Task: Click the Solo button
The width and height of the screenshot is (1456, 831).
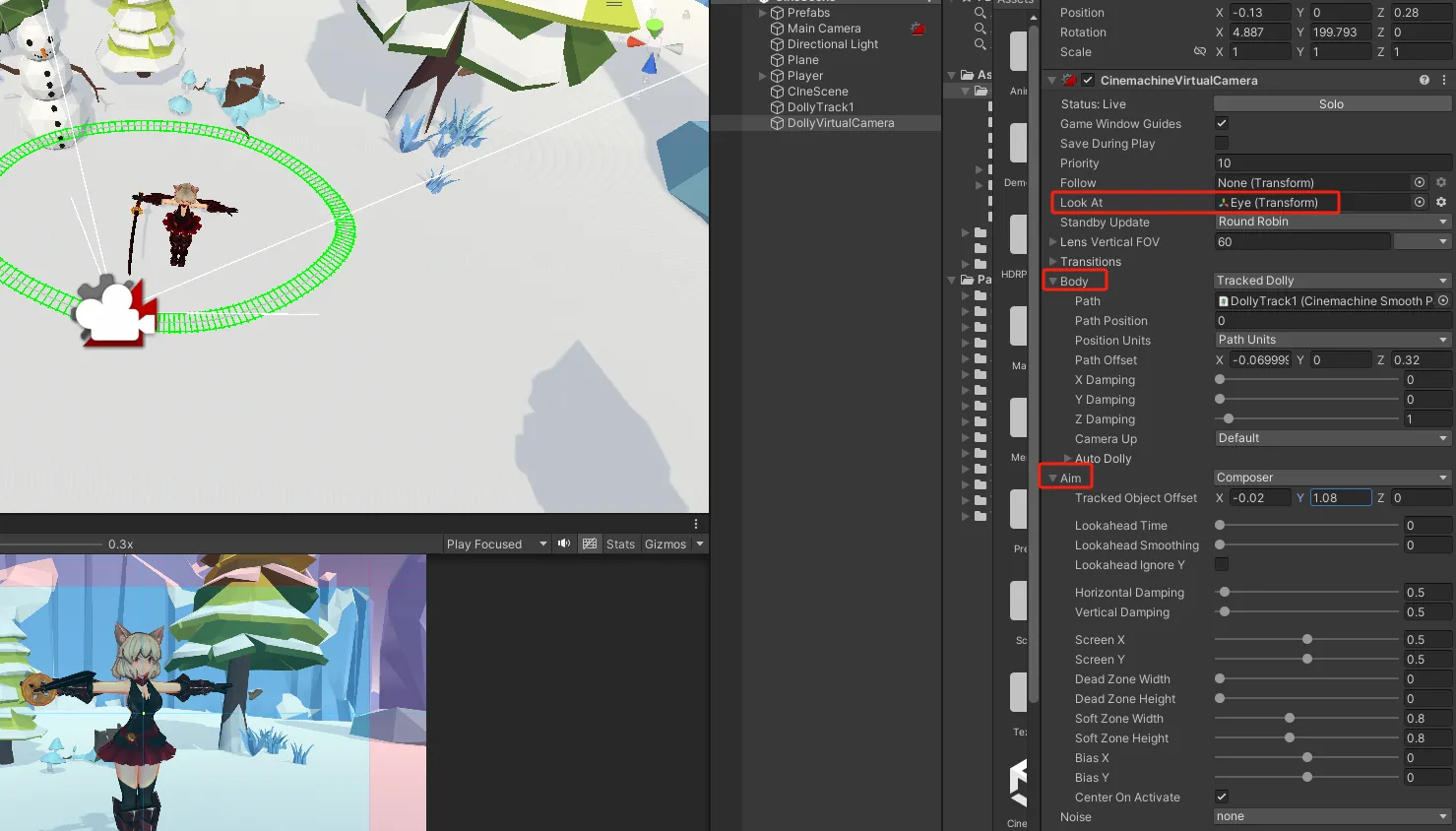Action: pyautogui.click(x=1332, y=103)
